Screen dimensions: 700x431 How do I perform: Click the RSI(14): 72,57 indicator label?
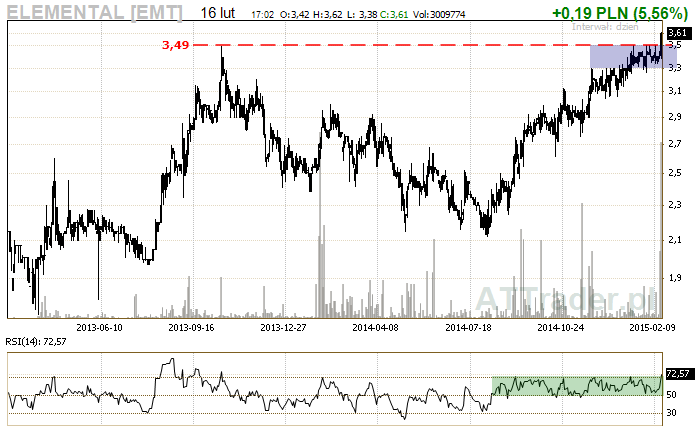36,342
